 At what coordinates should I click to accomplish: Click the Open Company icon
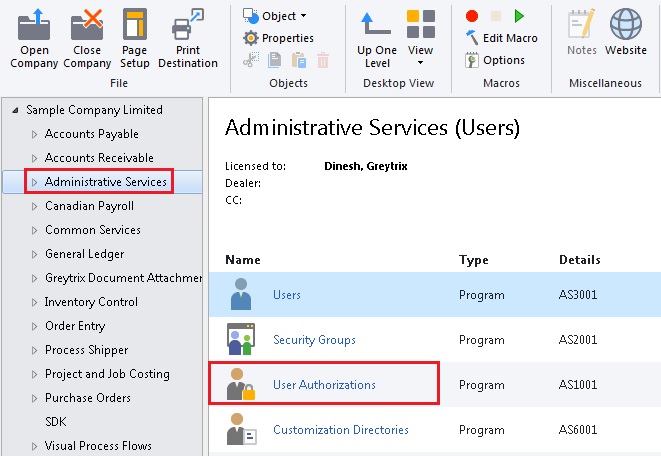click(x=34, y=24)
